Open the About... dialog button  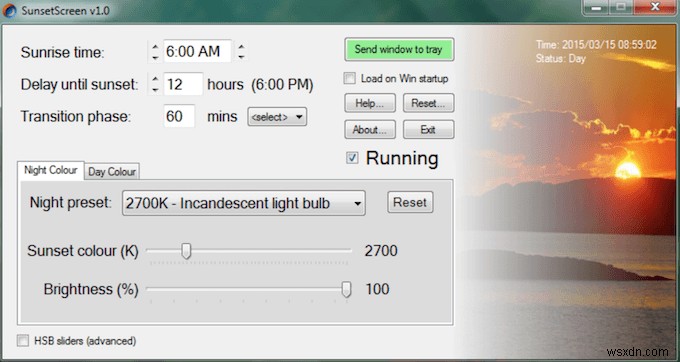370,130
